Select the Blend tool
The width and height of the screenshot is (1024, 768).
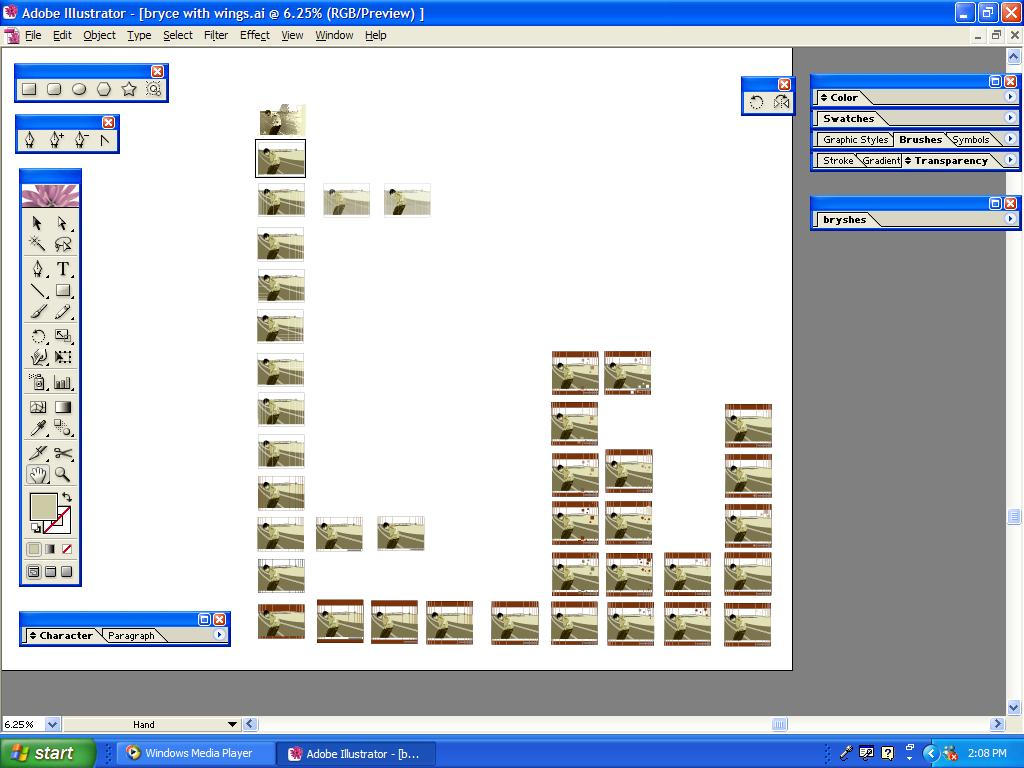(63, 428)
